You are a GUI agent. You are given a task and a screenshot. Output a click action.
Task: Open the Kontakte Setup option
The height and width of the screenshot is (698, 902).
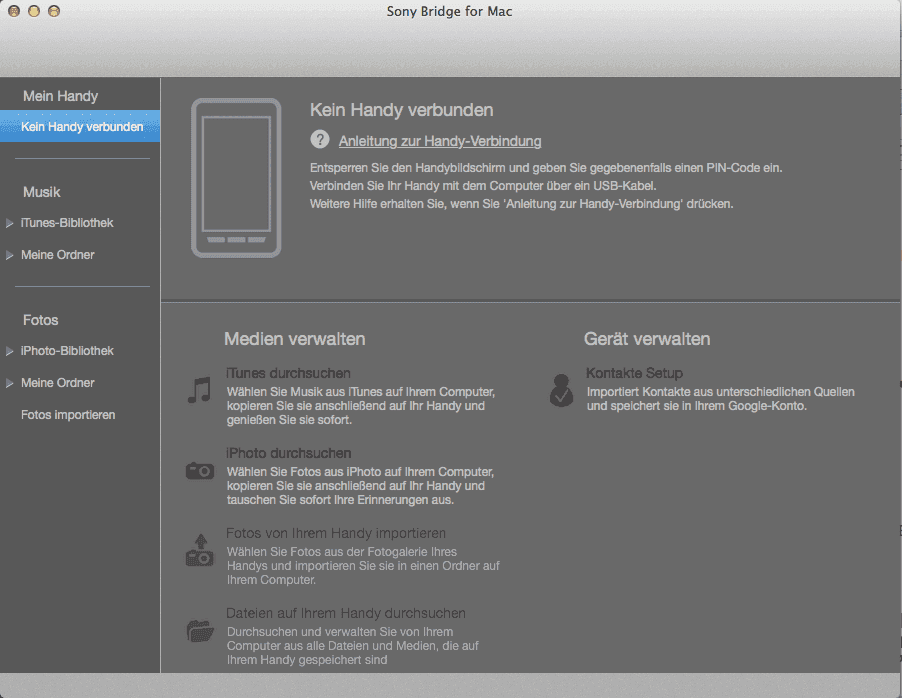tap(634, 373)
